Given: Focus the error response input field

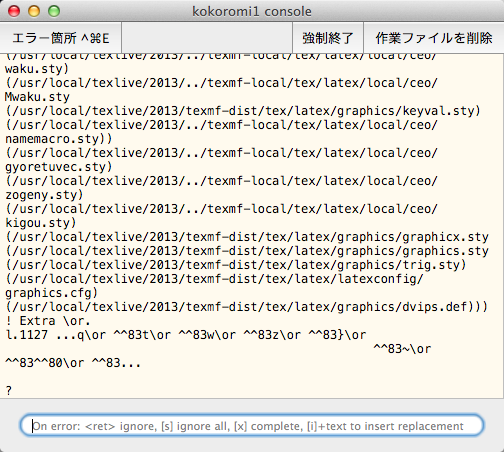Looking at the screenshot, I should (252, 426).
